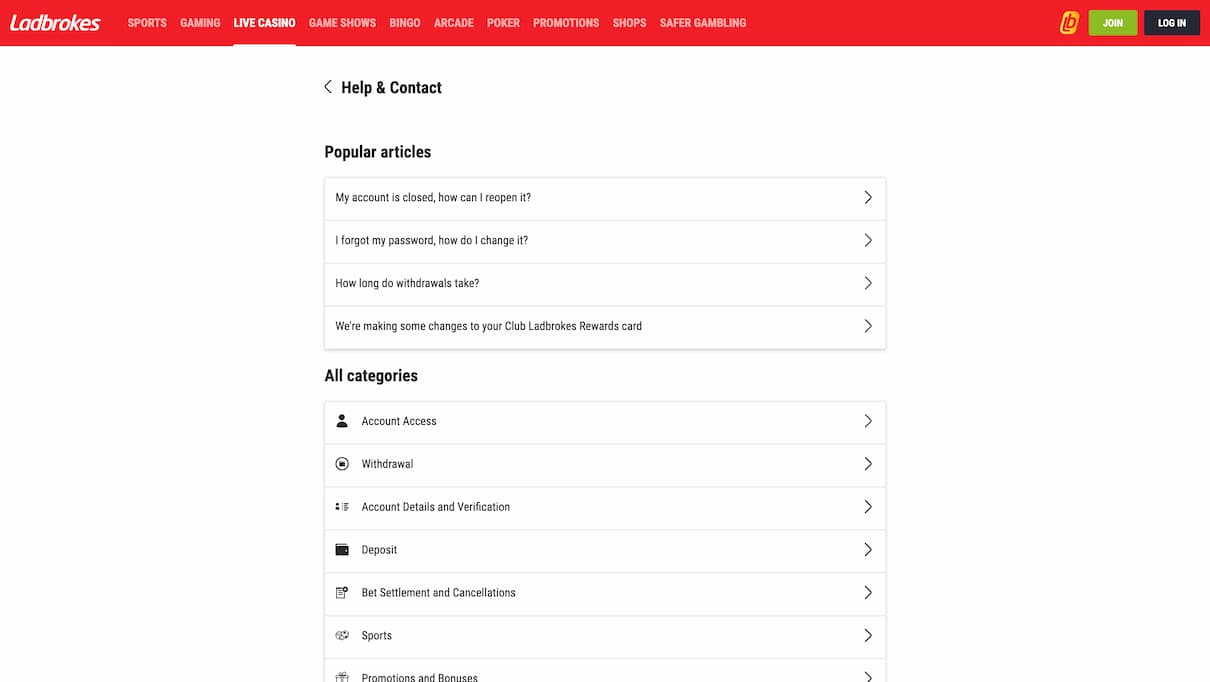
Task: Open the forgot password article link
Action: coord(604,240)
